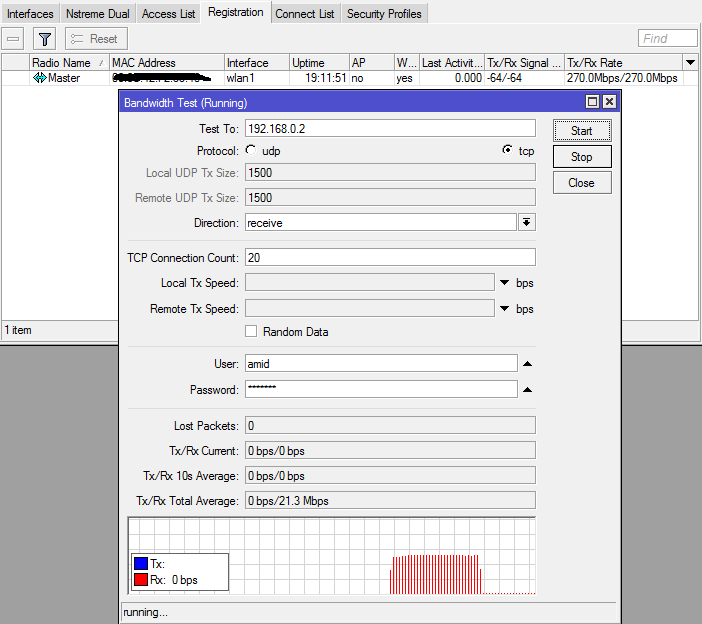Open the Direction dropdown
Screen dimensions: 702x624
(x=527, y=222)
